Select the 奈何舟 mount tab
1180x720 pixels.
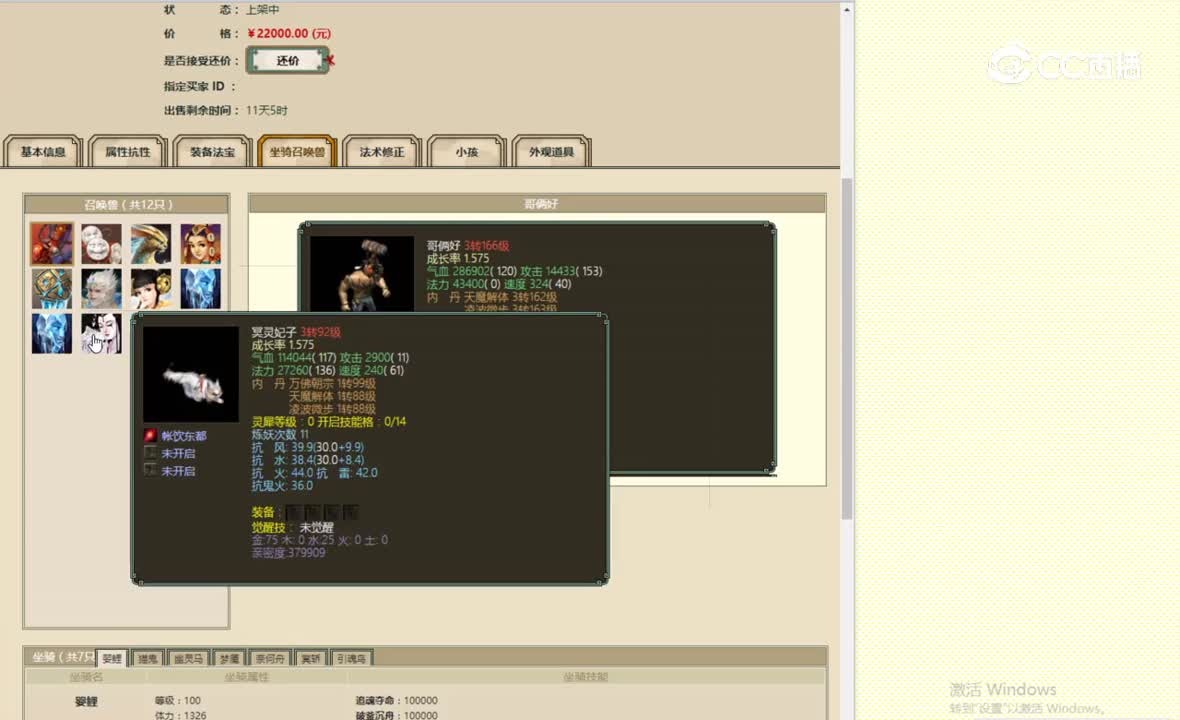tap(270, 658)
